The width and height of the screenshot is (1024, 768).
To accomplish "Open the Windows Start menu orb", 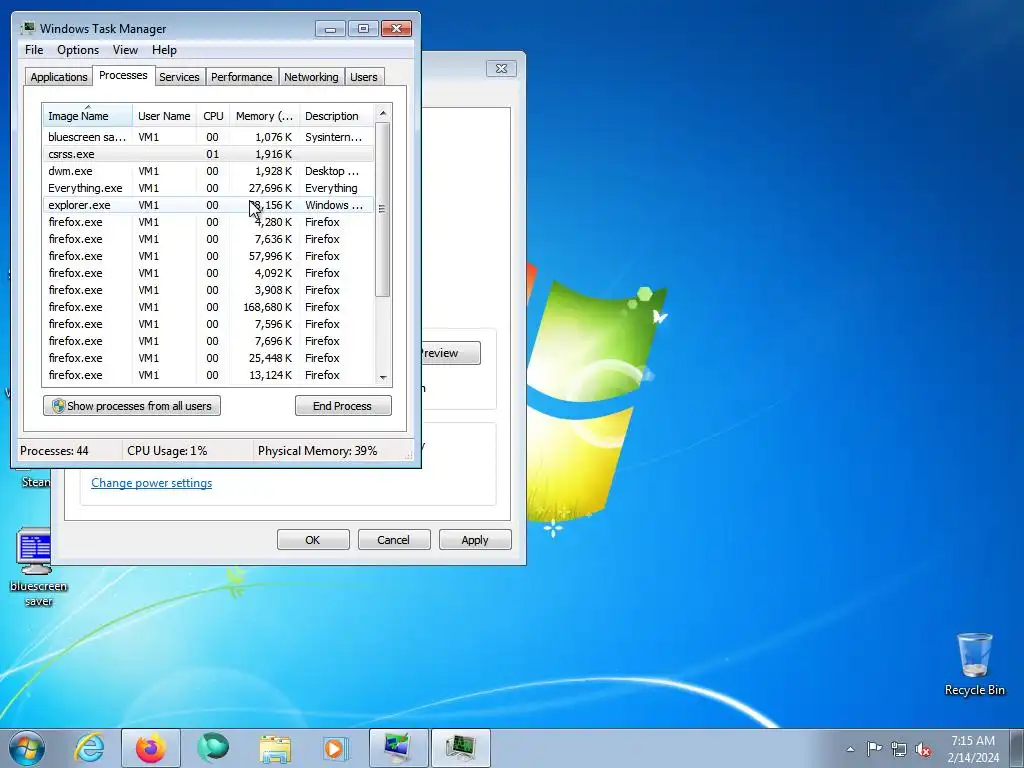I will coord(27,748).
